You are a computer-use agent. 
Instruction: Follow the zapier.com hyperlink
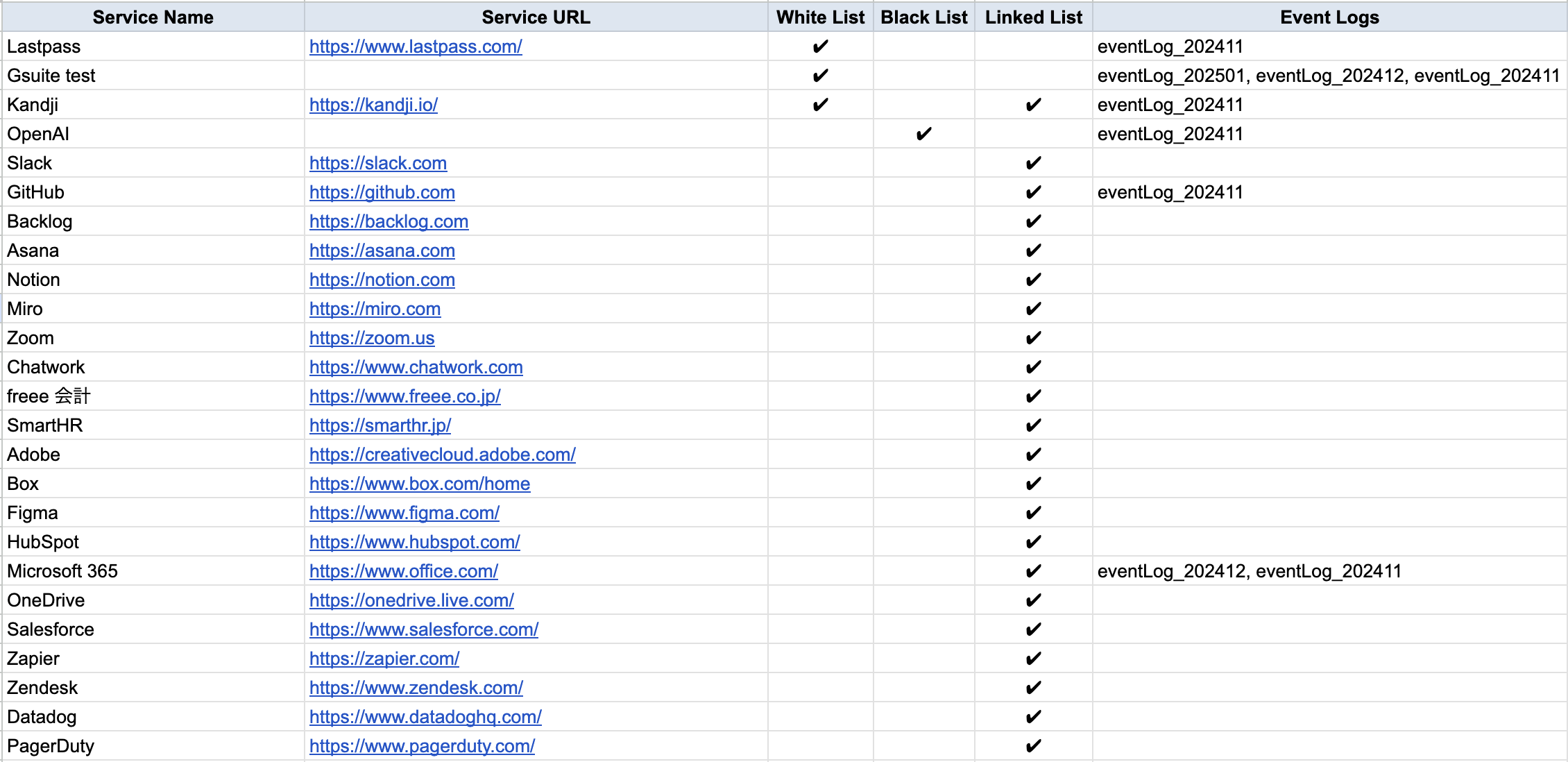click(x=384, y=659)
